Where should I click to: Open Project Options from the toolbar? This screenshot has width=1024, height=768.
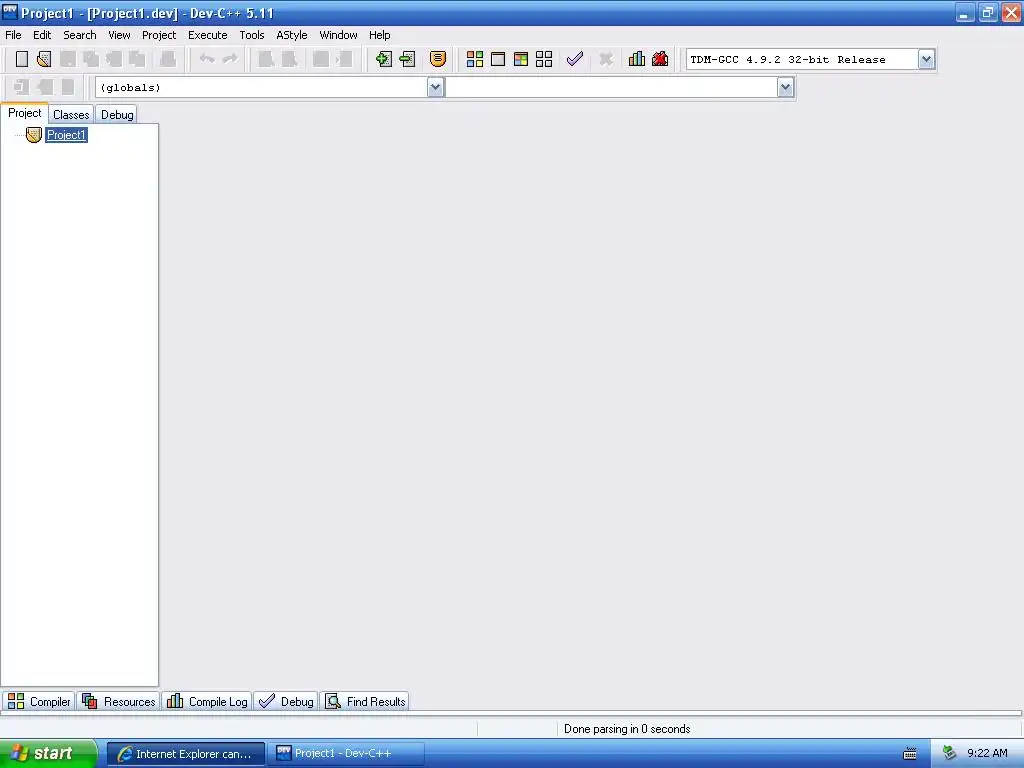438,59
